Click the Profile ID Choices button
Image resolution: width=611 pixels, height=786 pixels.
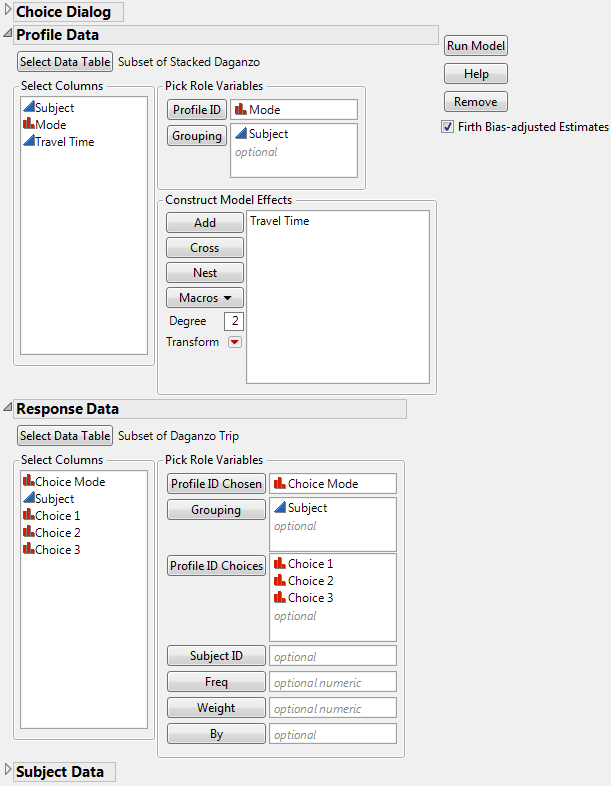click(216, 566)
